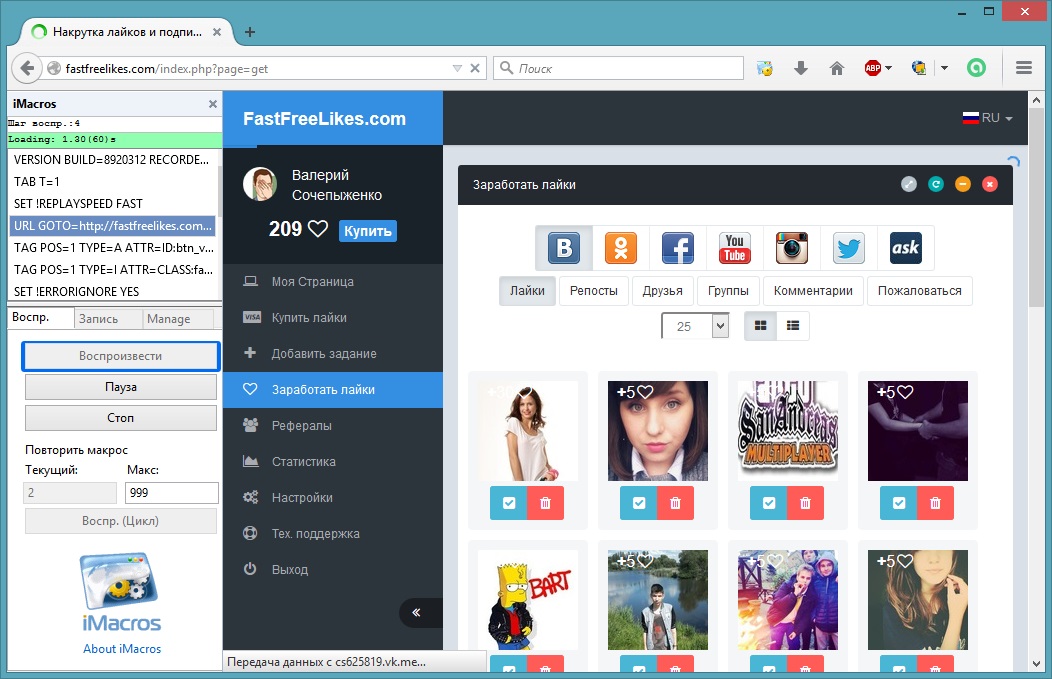Delete the holding hands photo task
Image resolution: width=1052 pixels, height=679 pixels.
tap(936, 503)
